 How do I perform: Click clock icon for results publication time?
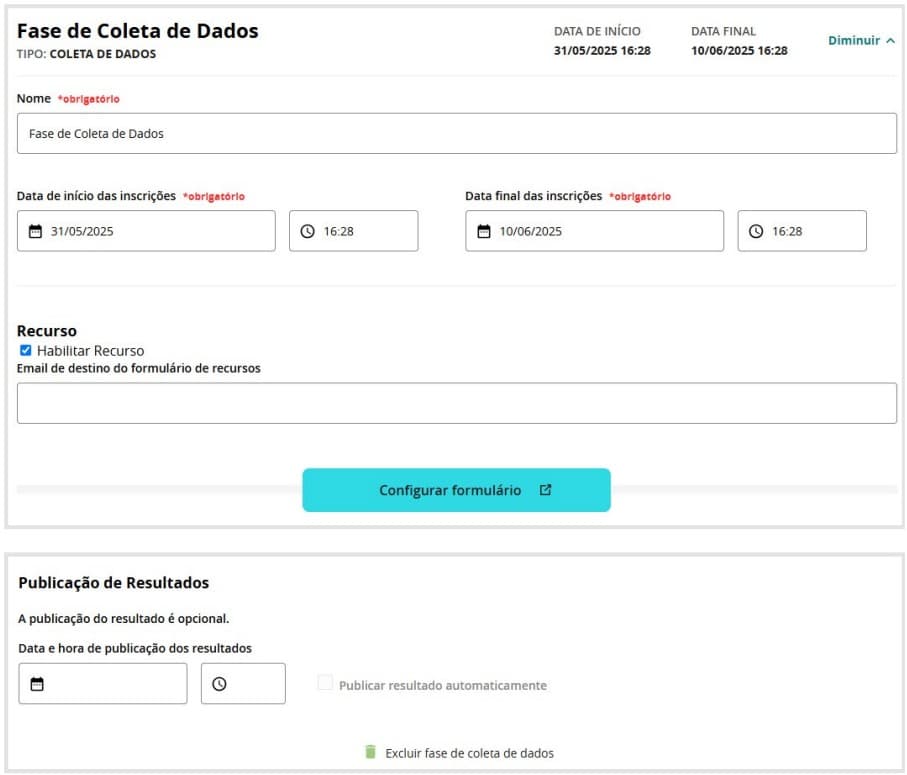219,684
